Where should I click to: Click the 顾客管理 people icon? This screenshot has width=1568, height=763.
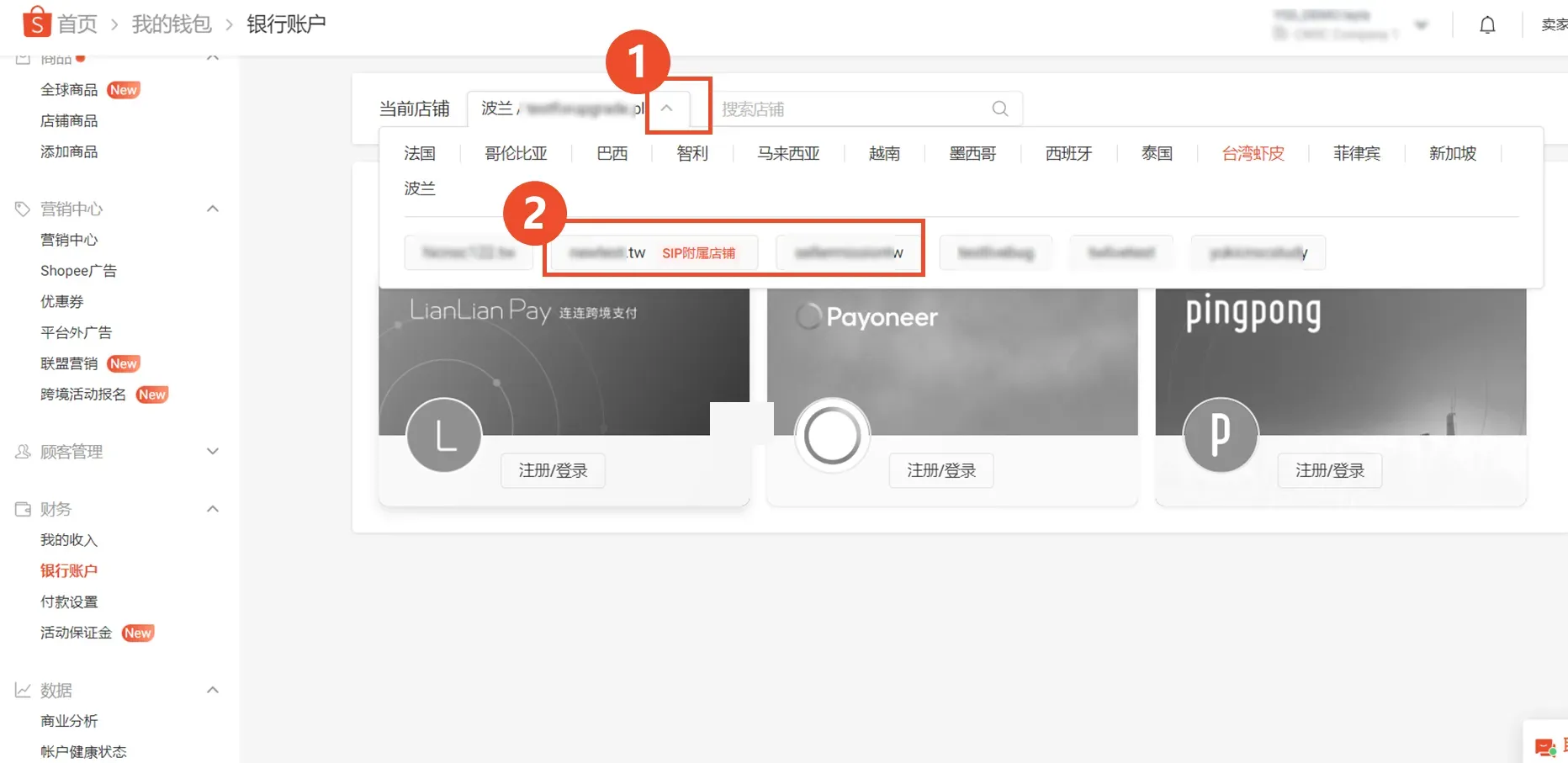coord(23,452)
